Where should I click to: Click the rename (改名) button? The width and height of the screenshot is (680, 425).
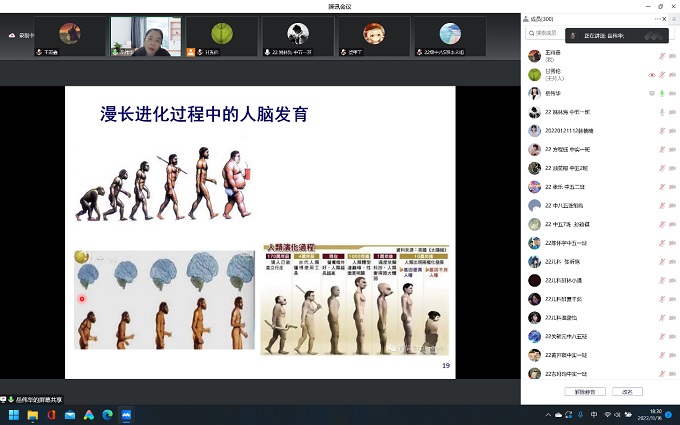pyautogui.click(x=627, y=392)
